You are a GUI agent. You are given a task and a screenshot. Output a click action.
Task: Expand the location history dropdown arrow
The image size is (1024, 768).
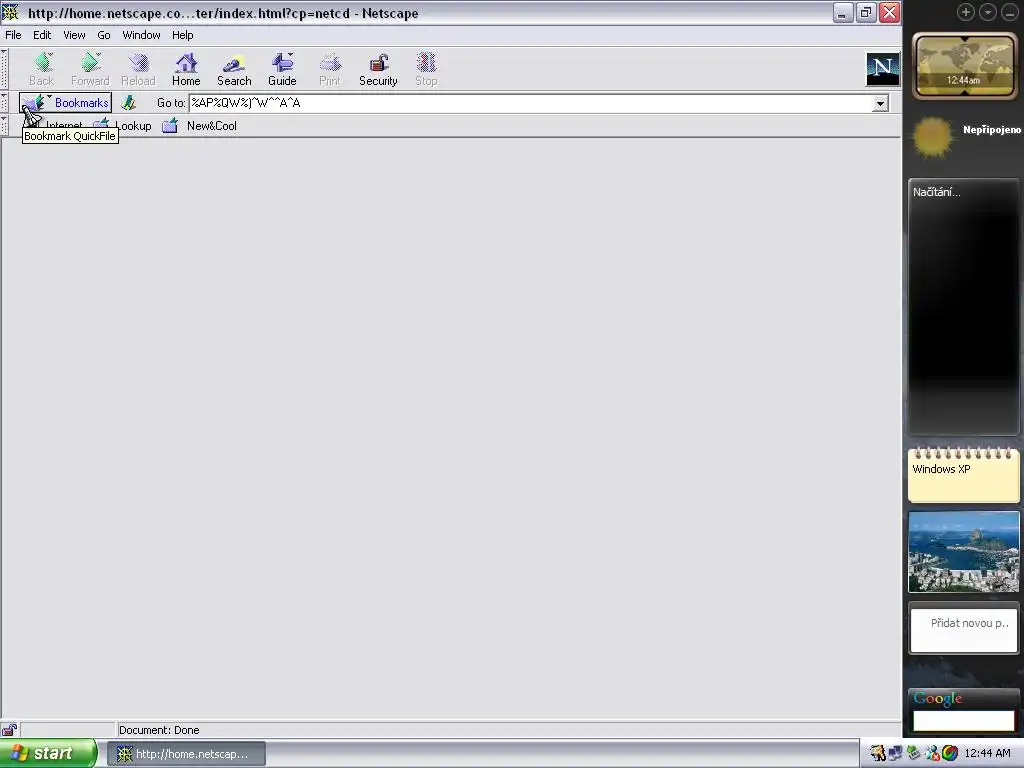[880, 103]
